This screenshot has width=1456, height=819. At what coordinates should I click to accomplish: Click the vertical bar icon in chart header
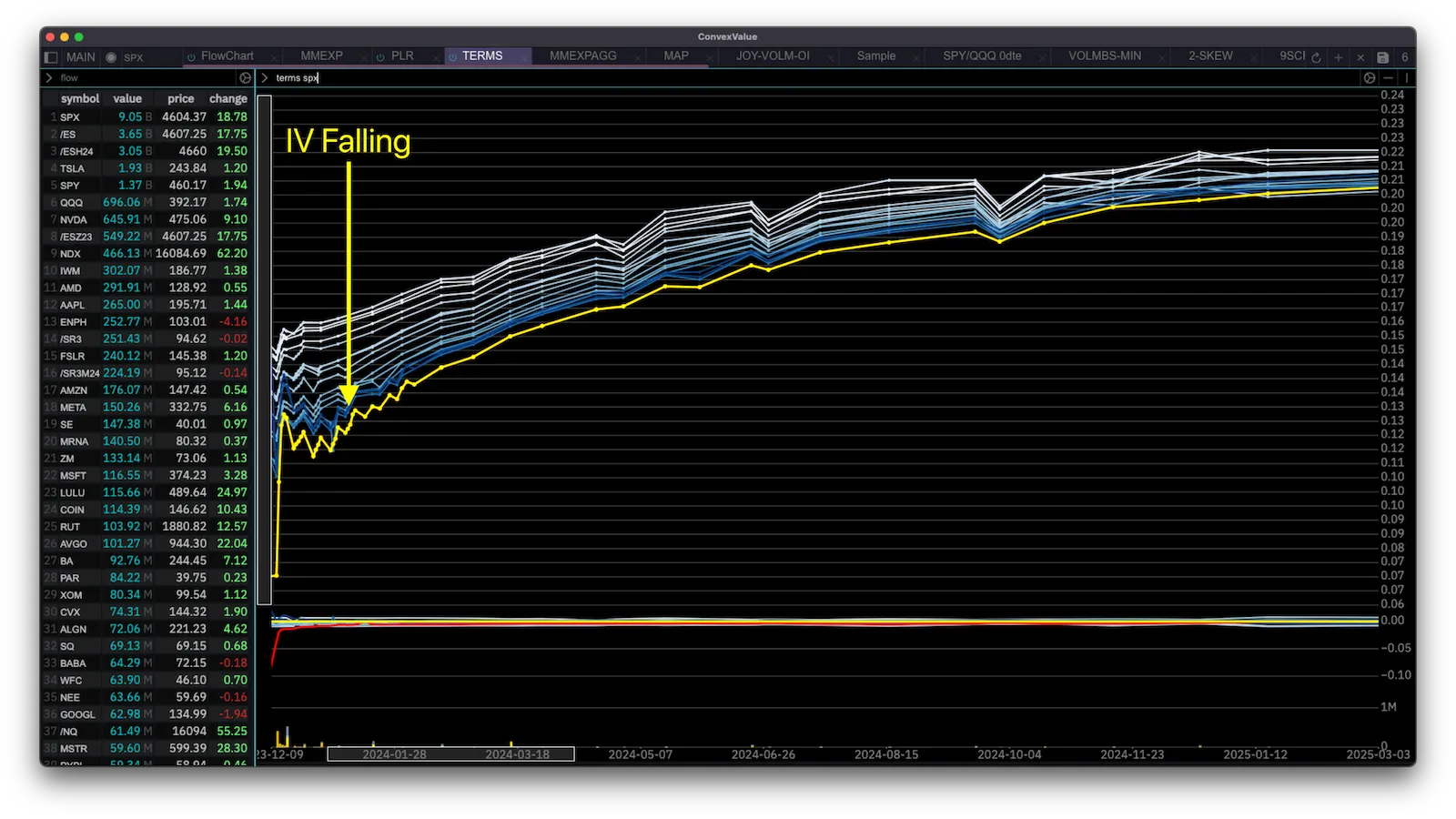[1406, 78]
